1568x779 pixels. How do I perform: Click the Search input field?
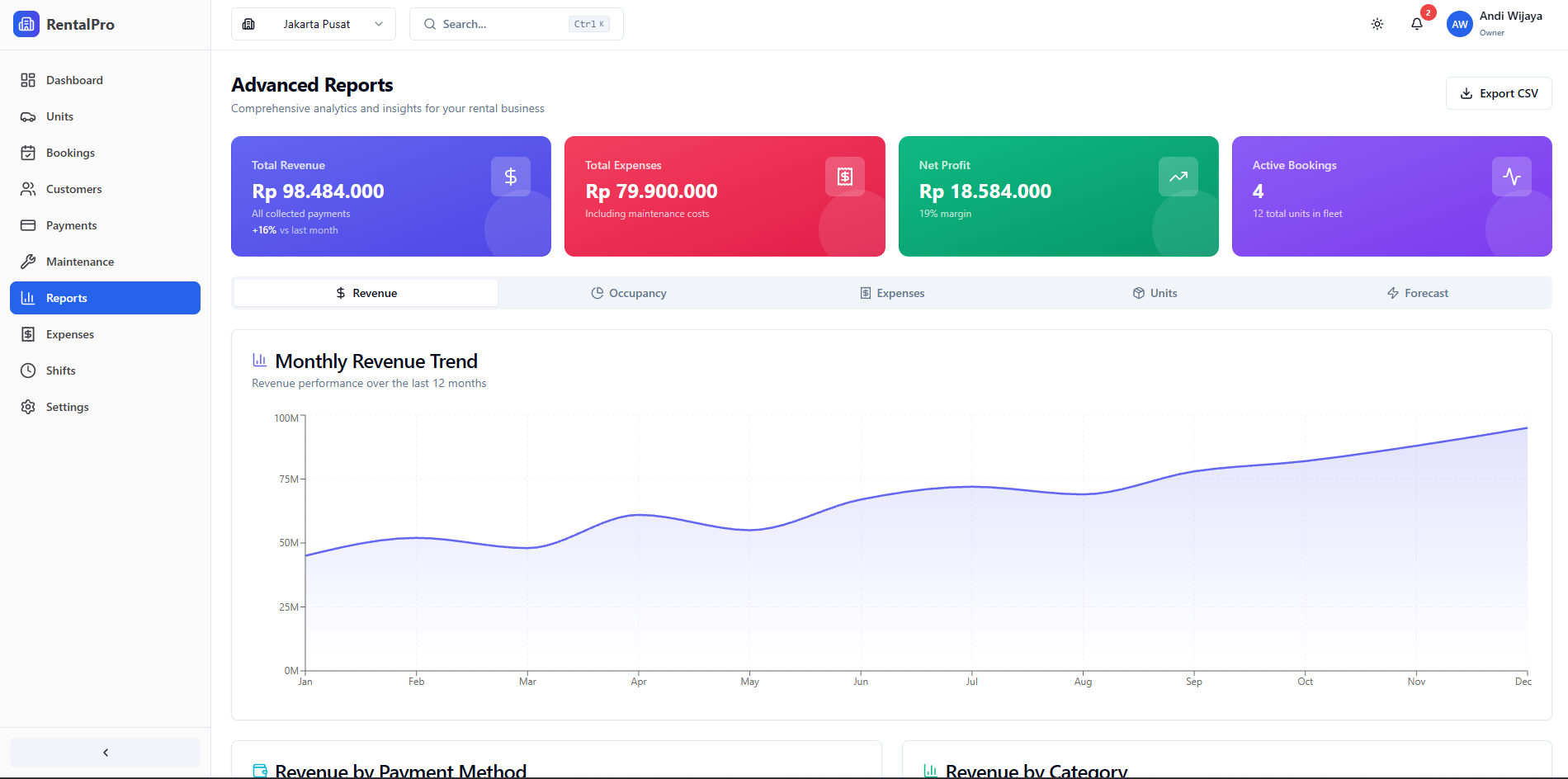point(503,24)
